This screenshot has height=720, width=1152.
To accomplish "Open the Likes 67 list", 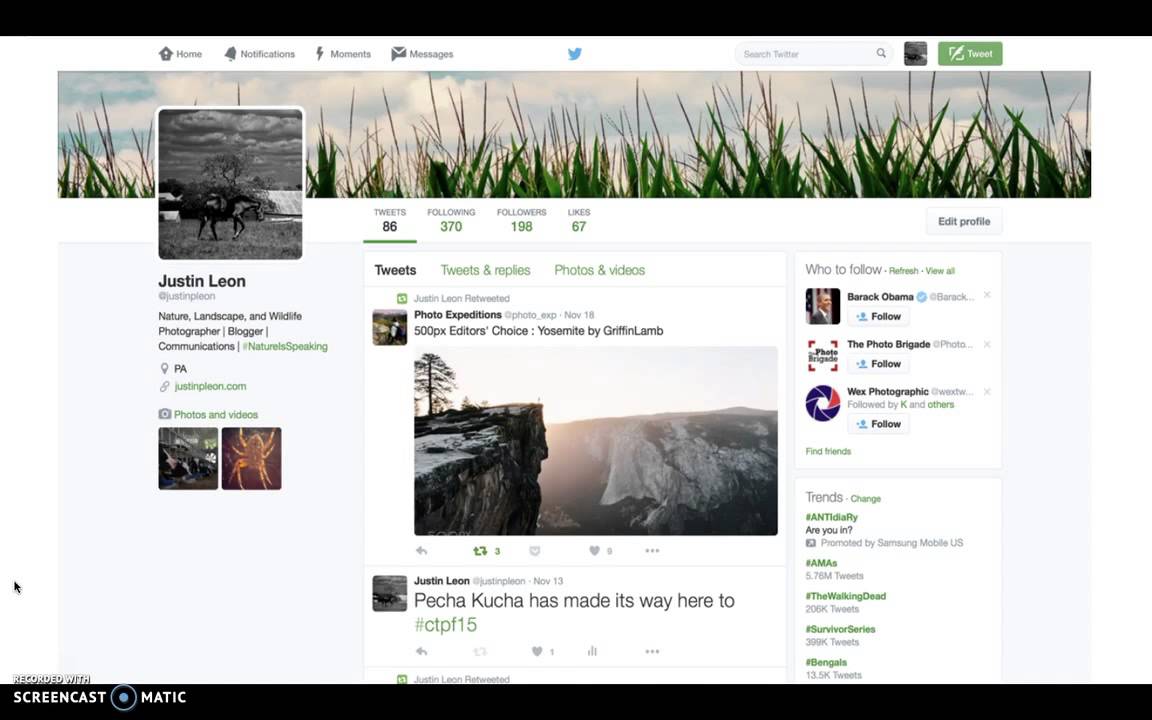I will click(579, 220).
